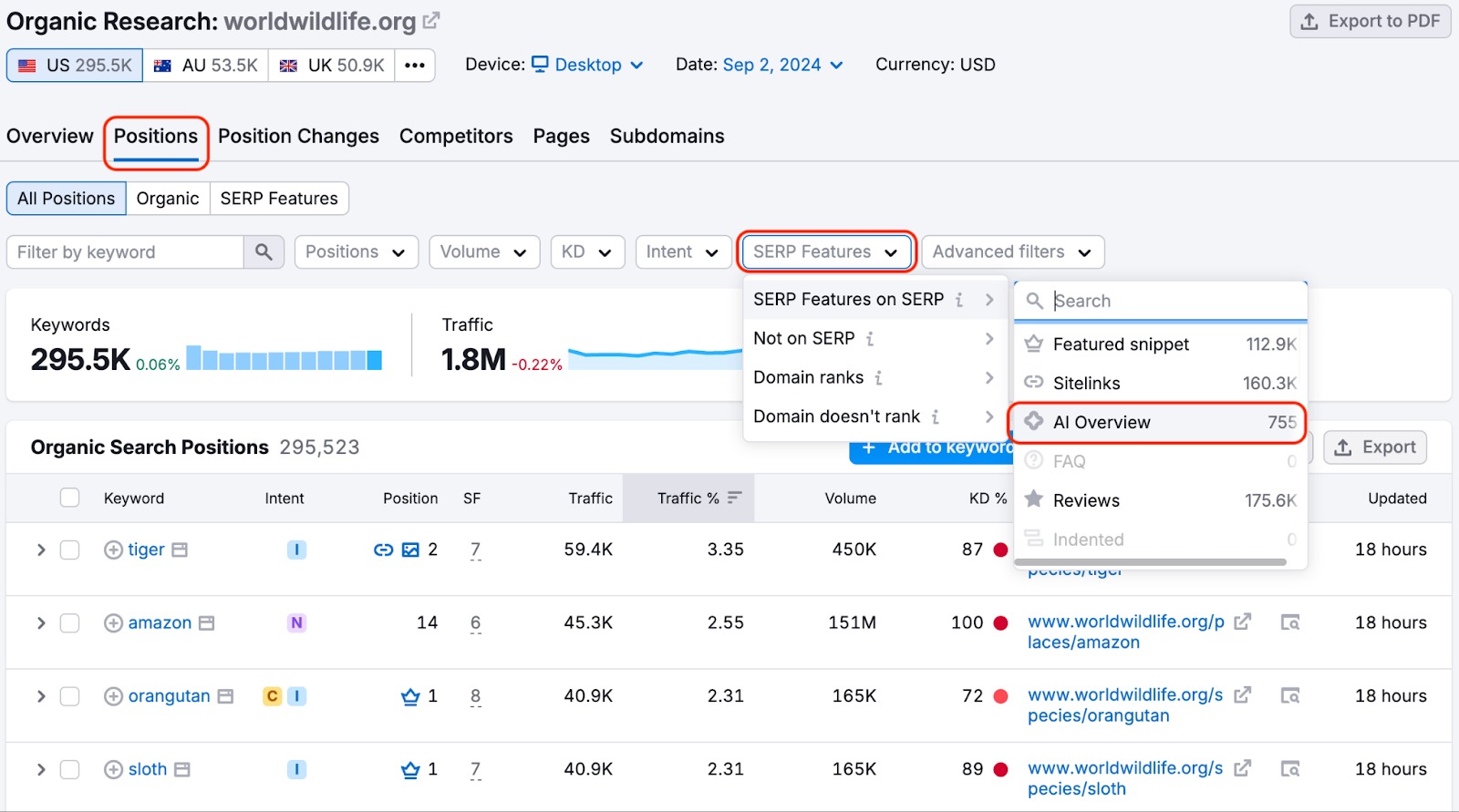This screenshot has height=812, width=1459.
Task: Open the more databases ellipsis button
Action: [x=415, y=66]
